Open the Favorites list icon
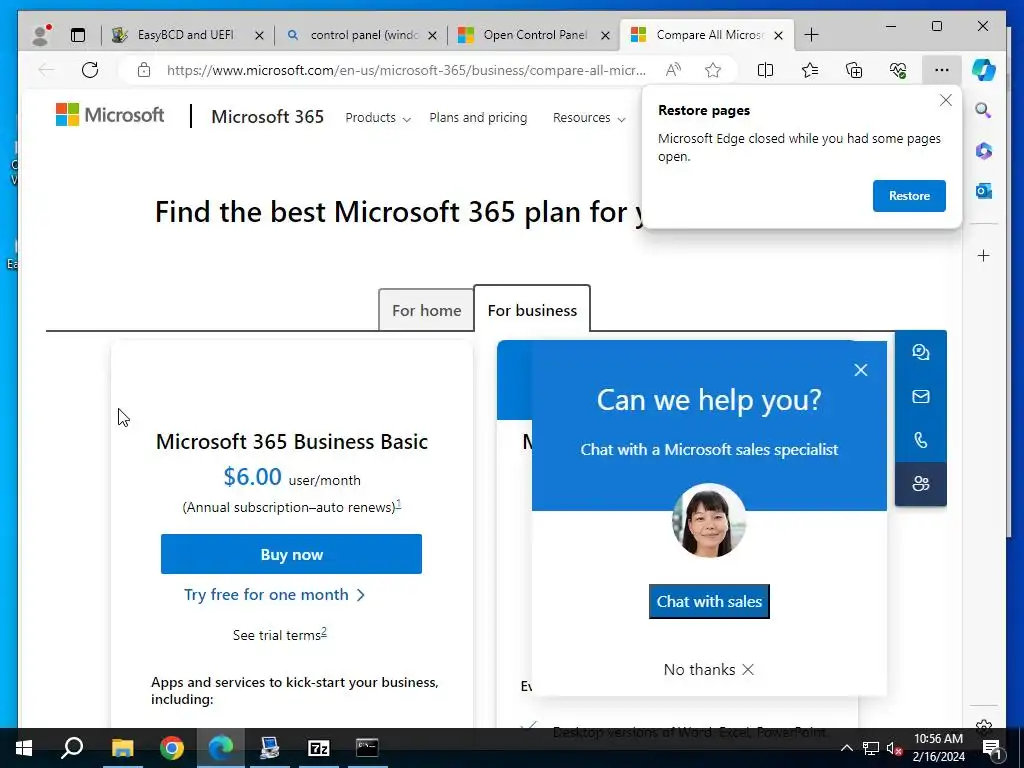The width and height of the screenshot is (1024, 768). coord(810,70)
